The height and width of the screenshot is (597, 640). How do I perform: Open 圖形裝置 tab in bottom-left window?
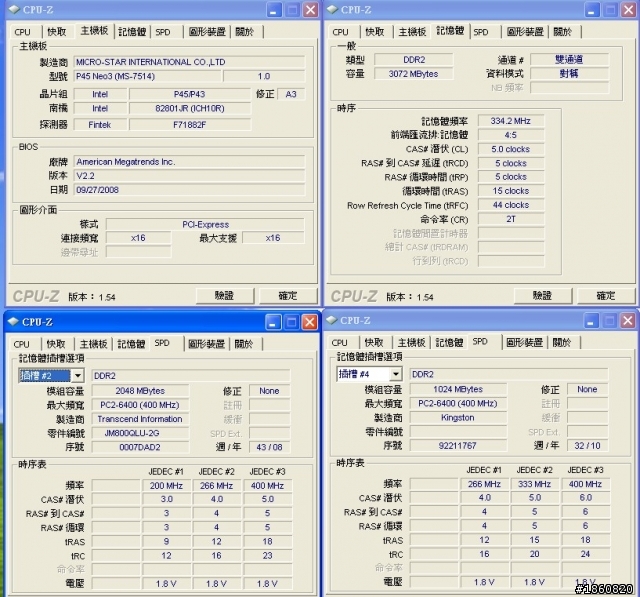[206, 344]
